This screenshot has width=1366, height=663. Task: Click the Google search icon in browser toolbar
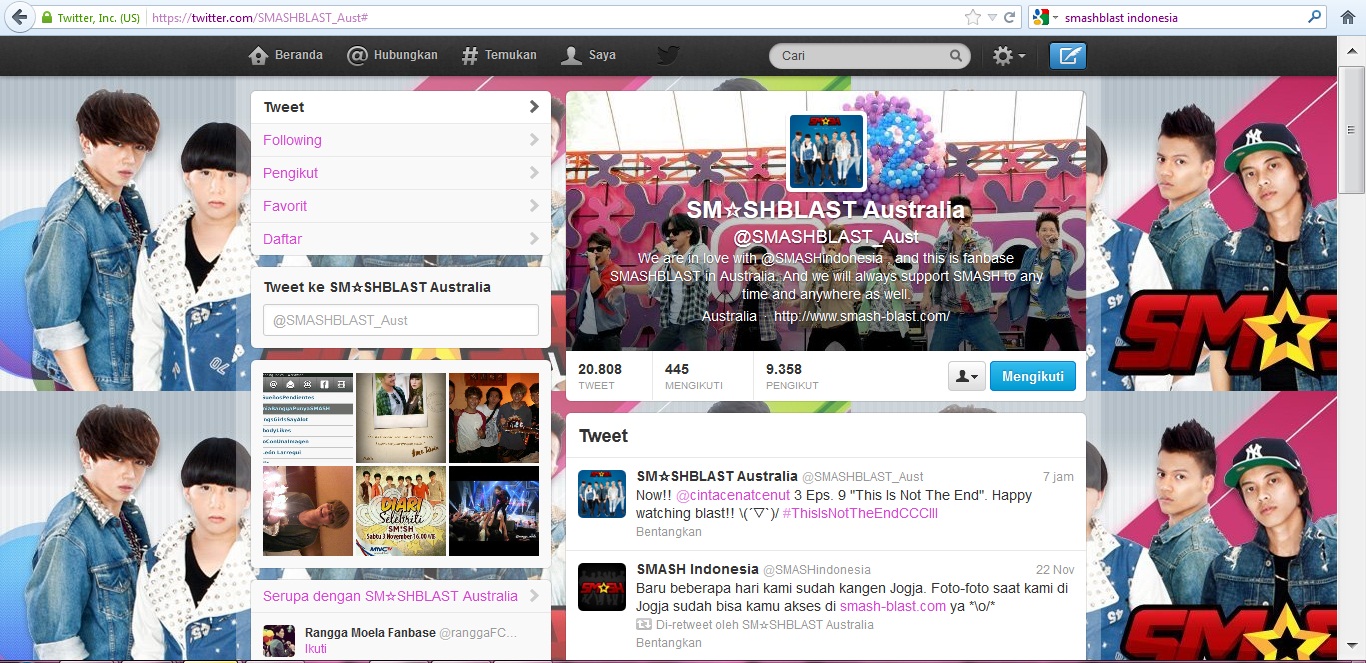point(1043,17)
